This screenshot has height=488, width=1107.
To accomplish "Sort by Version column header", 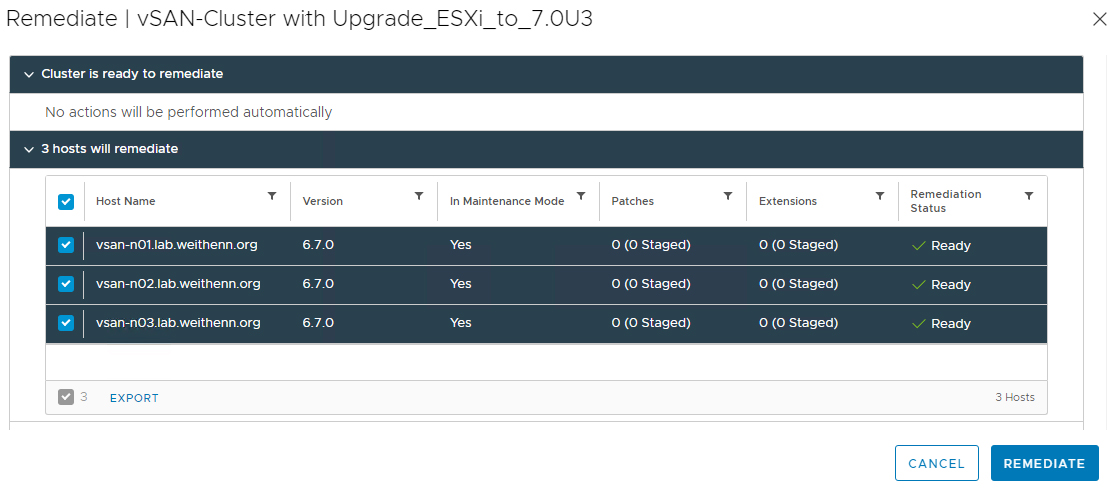I will click(x=323, y=201).
